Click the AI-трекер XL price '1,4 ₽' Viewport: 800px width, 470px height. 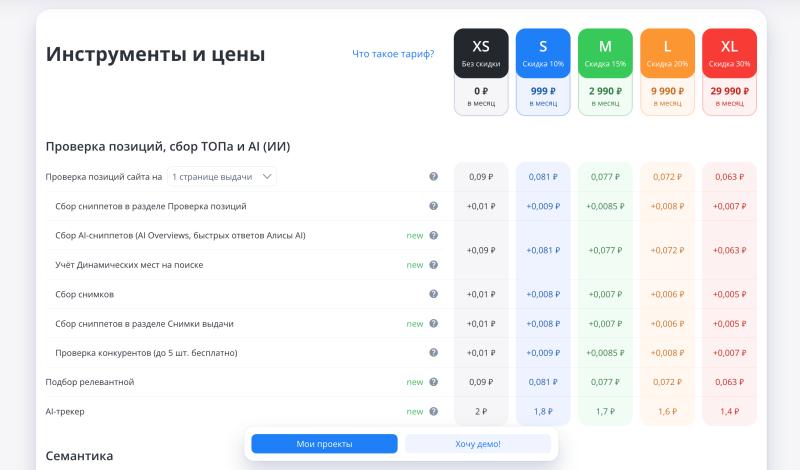729,411
